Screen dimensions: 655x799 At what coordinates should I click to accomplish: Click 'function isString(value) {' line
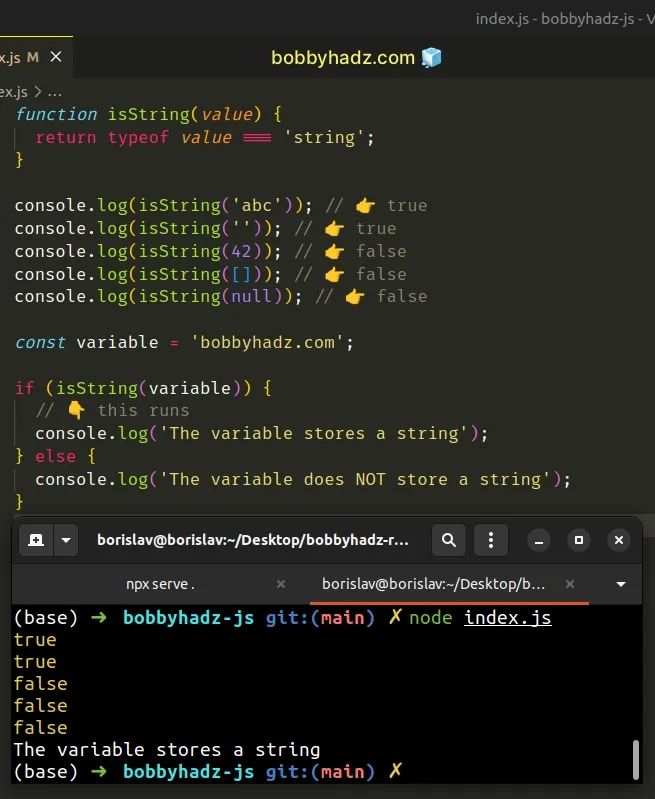click(x=148, y=114)
